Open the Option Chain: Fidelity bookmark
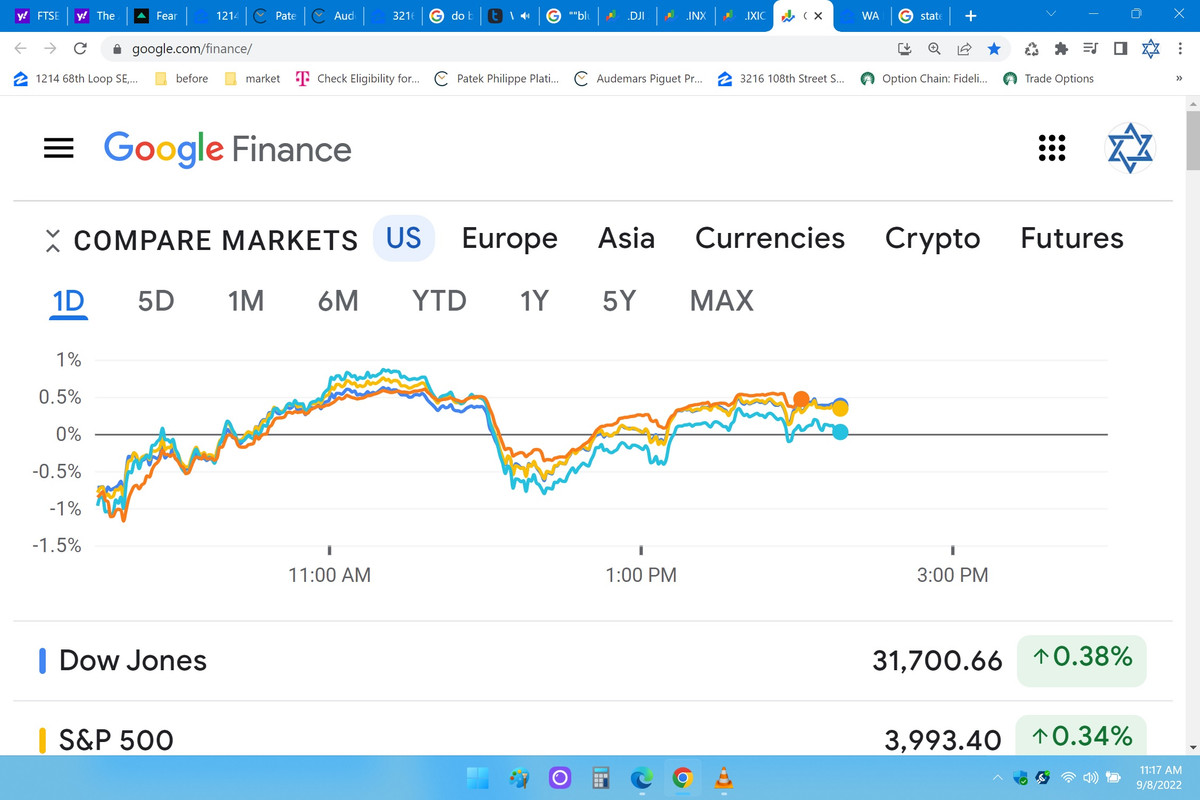 926,79
